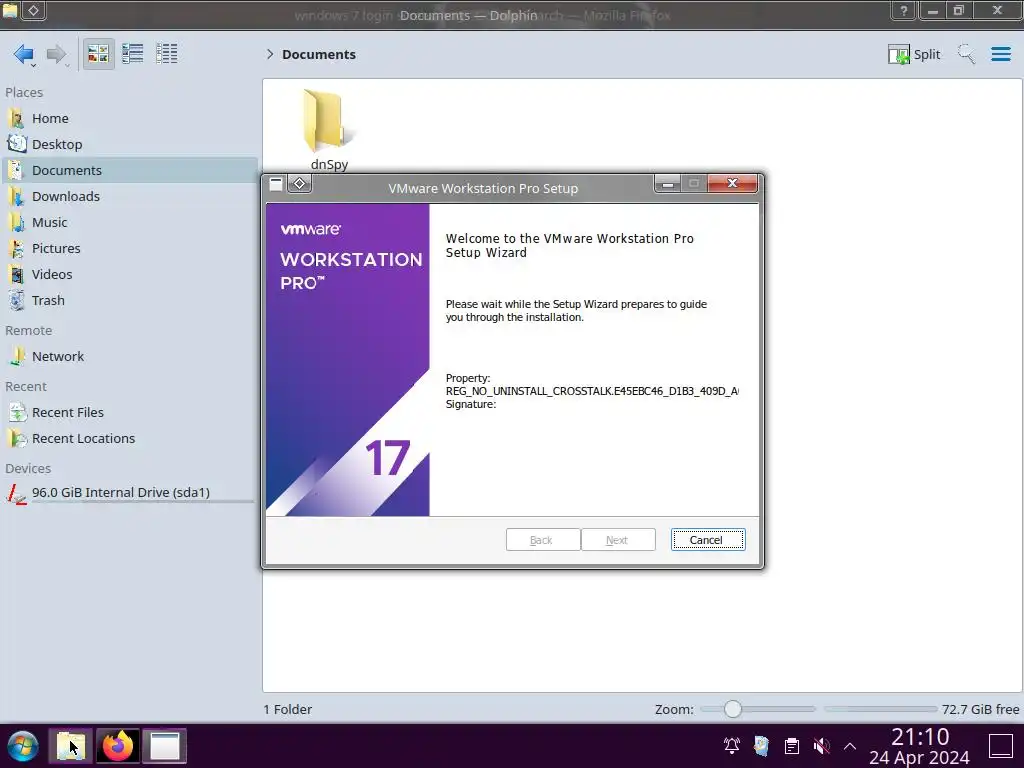Select Documents in Places sidebar
This screenshot has height=768, width=1024.
pos(129,170)
